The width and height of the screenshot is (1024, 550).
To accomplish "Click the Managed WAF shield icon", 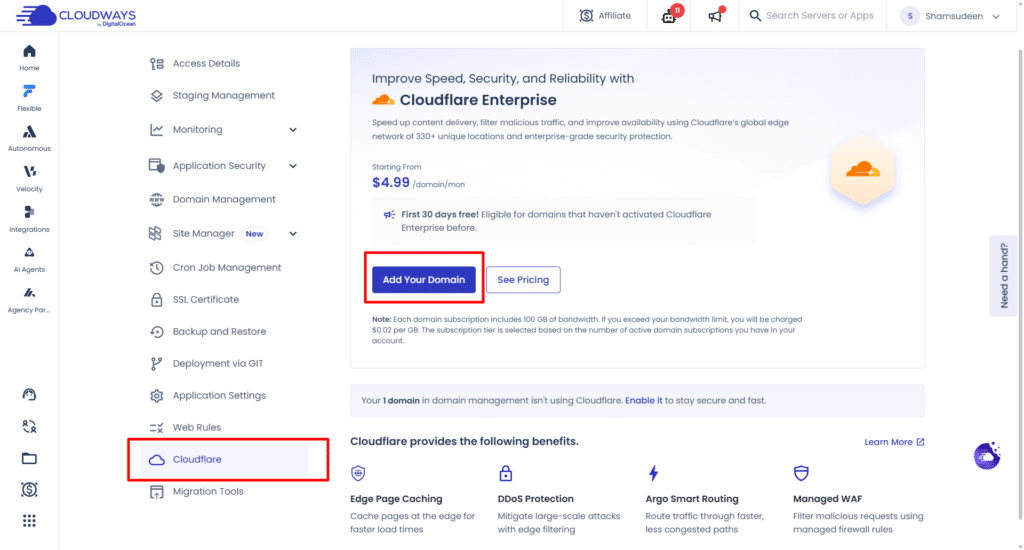I will tap(801, 473).
